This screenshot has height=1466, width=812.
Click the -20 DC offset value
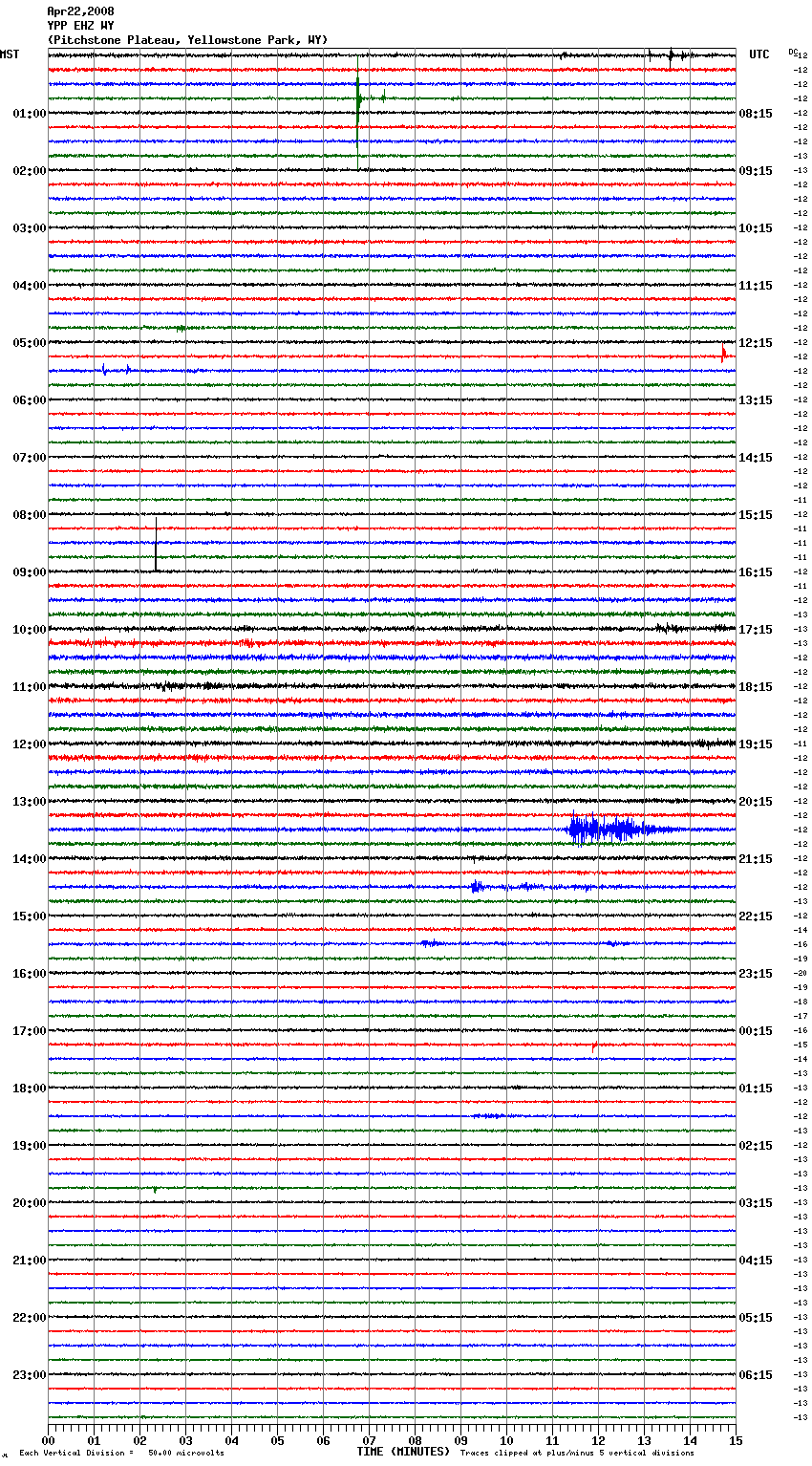[x=801, y=974]
